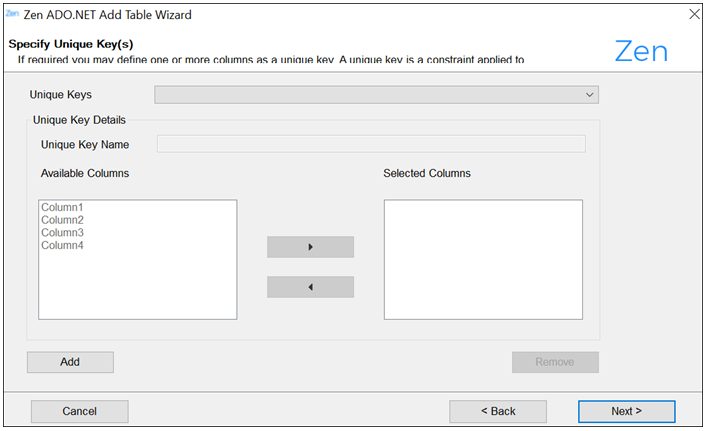This screenshot has width=707, height=431.
Task: Proceed with the Next button
Action: coord(626,411)
